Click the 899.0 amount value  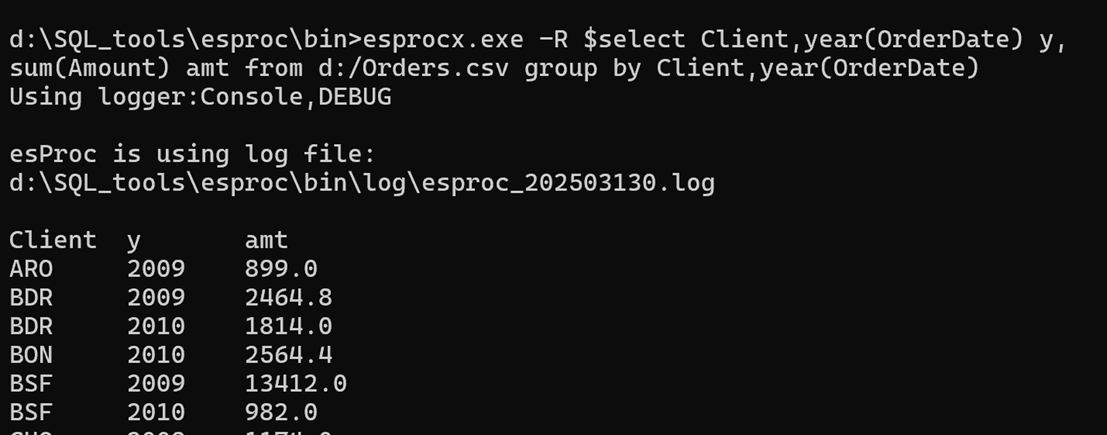tap(281, 269)
